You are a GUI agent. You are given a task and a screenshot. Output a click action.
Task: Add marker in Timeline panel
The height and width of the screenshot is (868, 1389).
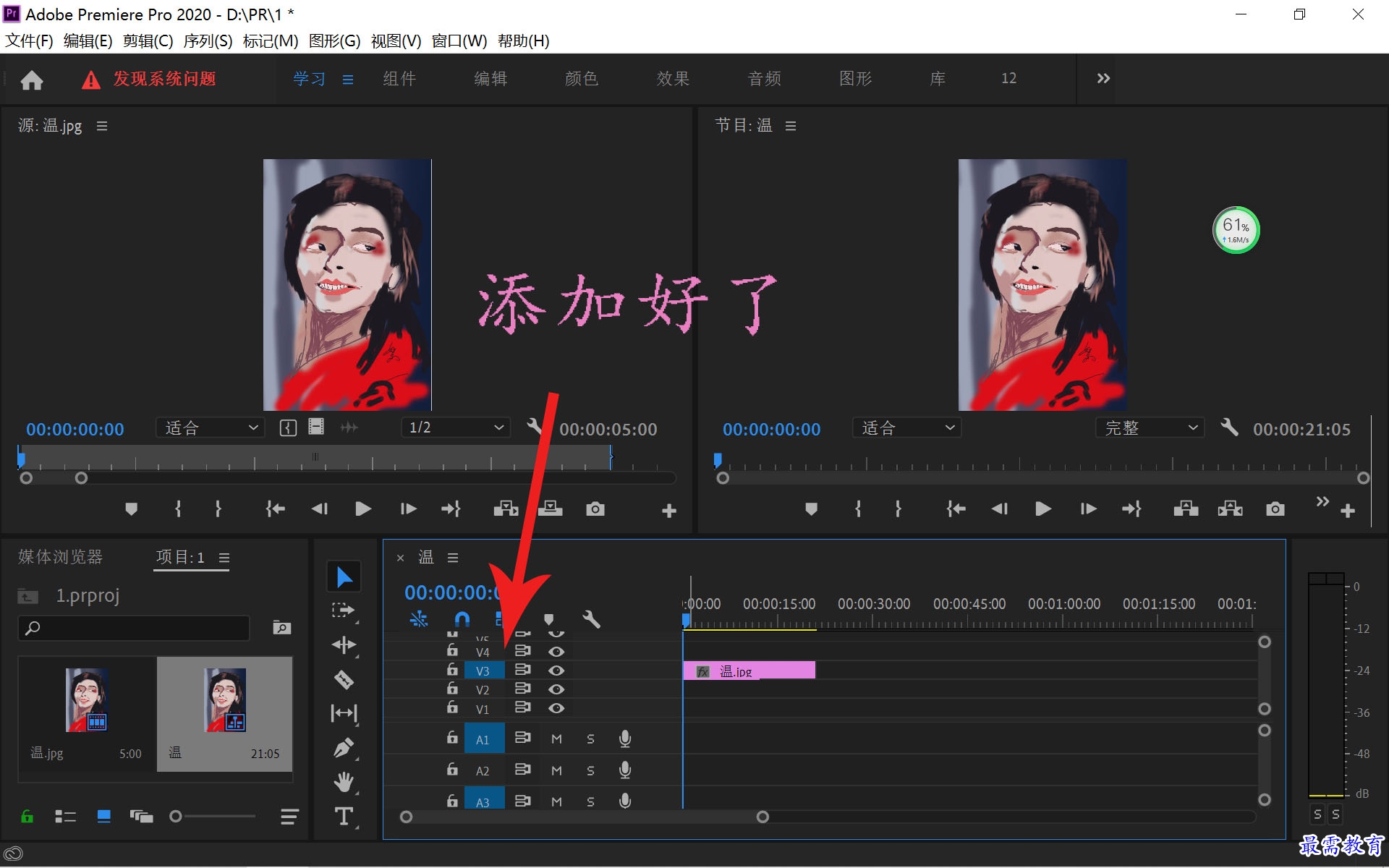(x=549, y=619)
